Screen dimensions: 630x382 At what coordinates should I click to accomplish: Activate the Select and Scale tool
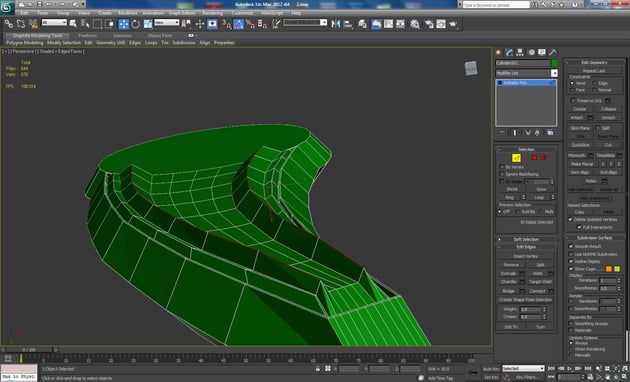148,24
